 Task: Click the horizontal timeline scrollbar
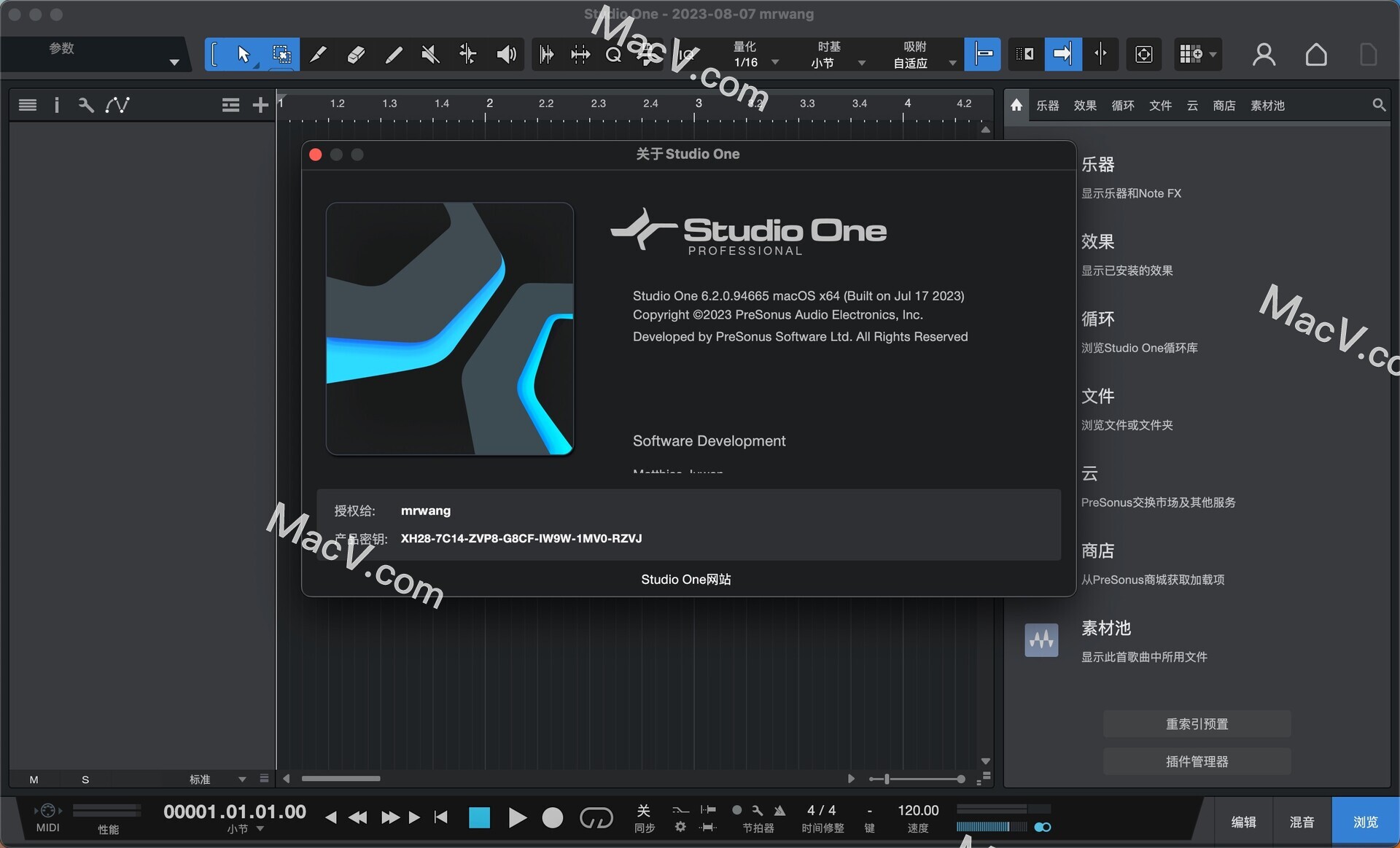pyautogui.click(x=341, y=779)
